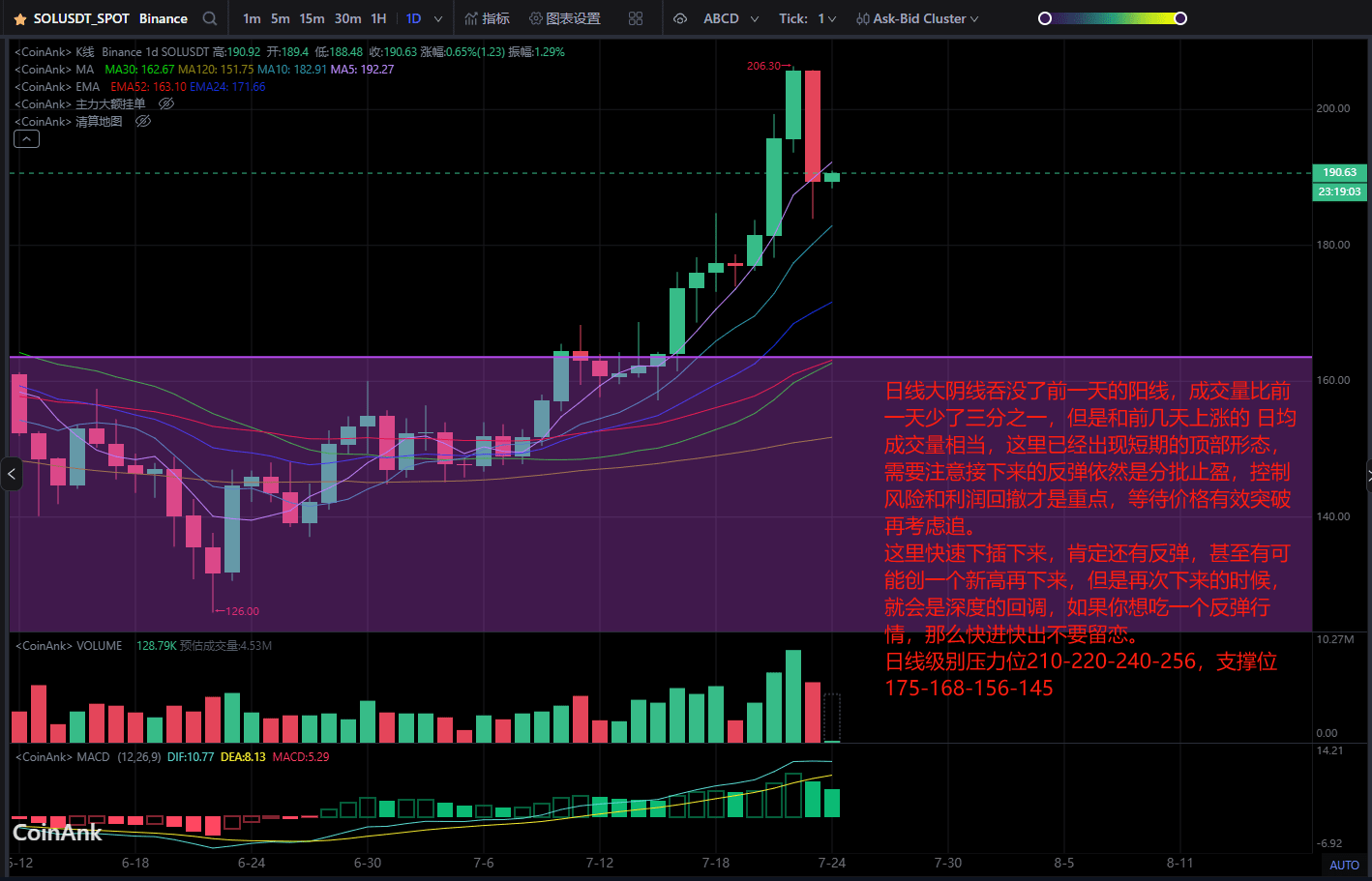Click the eye-shaped icon next to ABCD
This screenshot has width=1372, height=881.
pyautogui.click(x=680, y=18)
